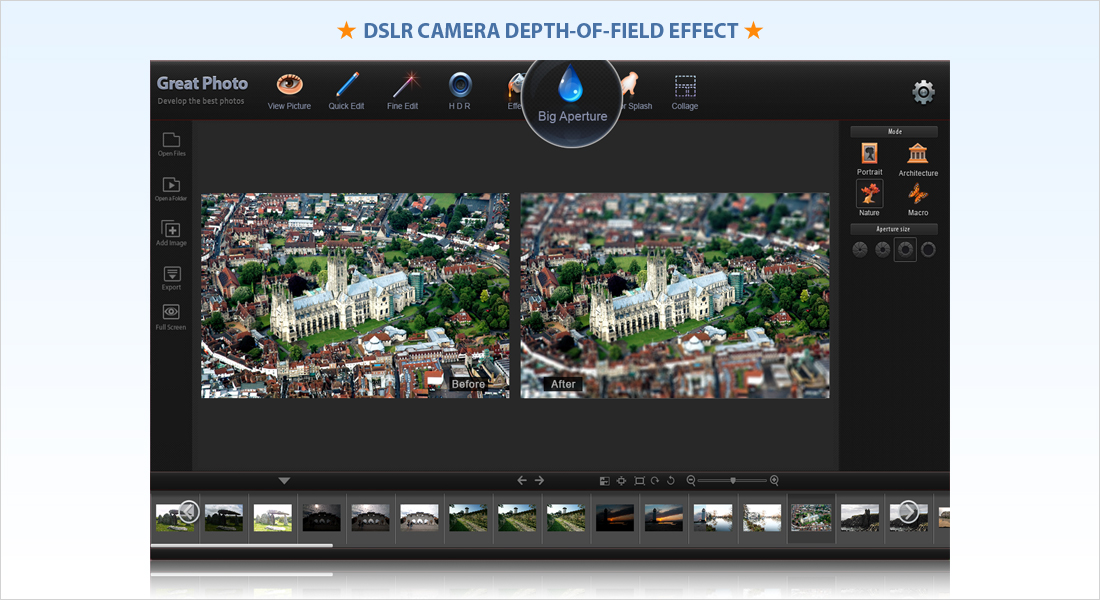Screen dimensions: 1100x600
Task: Click the Export icon in sidebar
Action: point(171,274)
